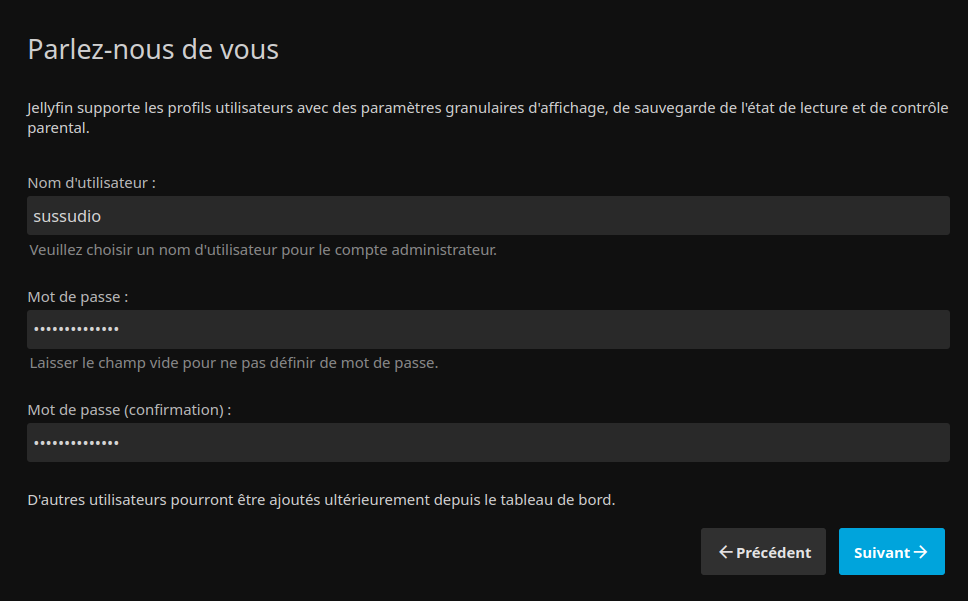Click the word "Jellyfin" in the description
Viewport: 968px width, 601px height.
click(50, 108)
